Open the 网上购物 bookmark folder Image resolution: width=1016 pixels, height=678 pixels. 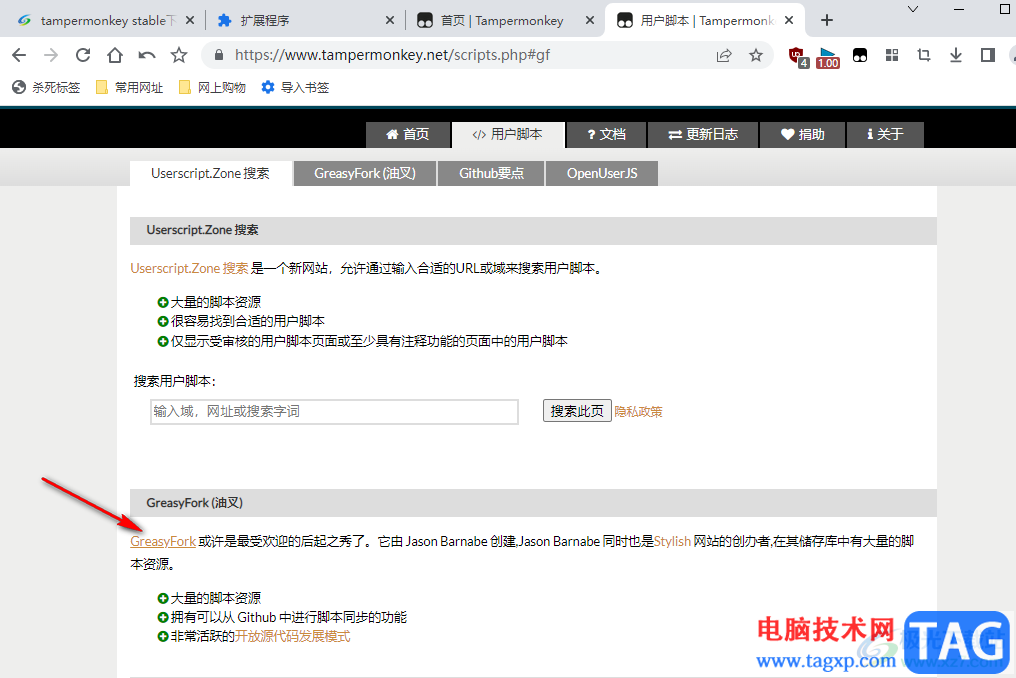(x=212, y=88)
